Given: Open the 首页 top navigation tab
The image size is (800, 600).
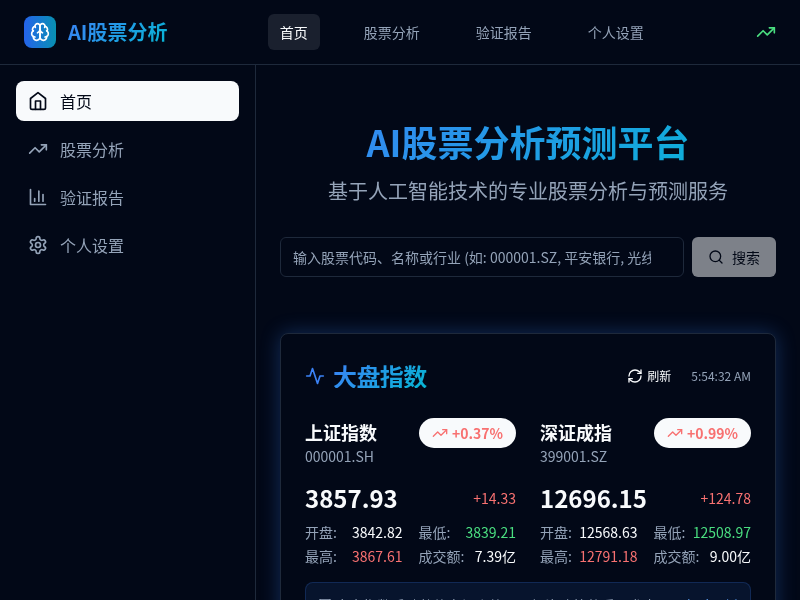Looking at the screenshot, I should pyautogui.click(x=294, y=33).
